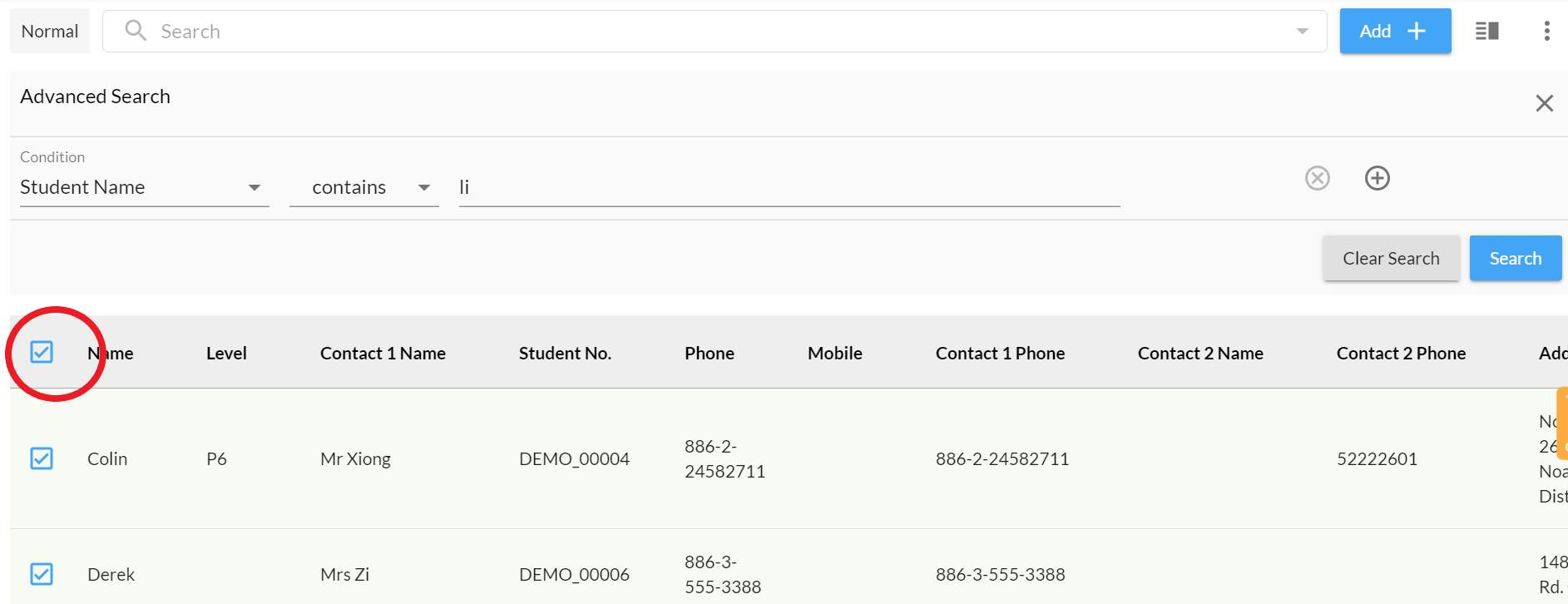
Task: Open the three-dot more options menu
Action: tap(1546, 32)
